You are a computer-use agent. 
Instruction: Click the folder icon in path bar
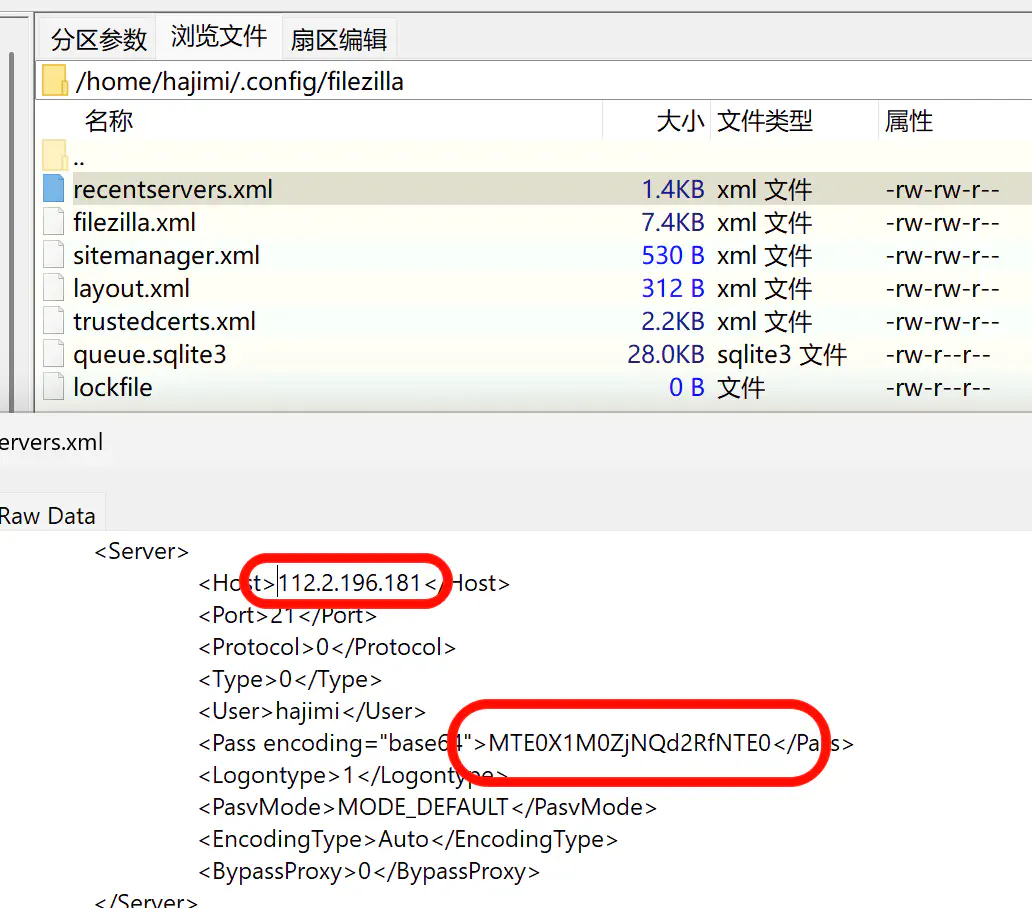click(x=55, y=81)
